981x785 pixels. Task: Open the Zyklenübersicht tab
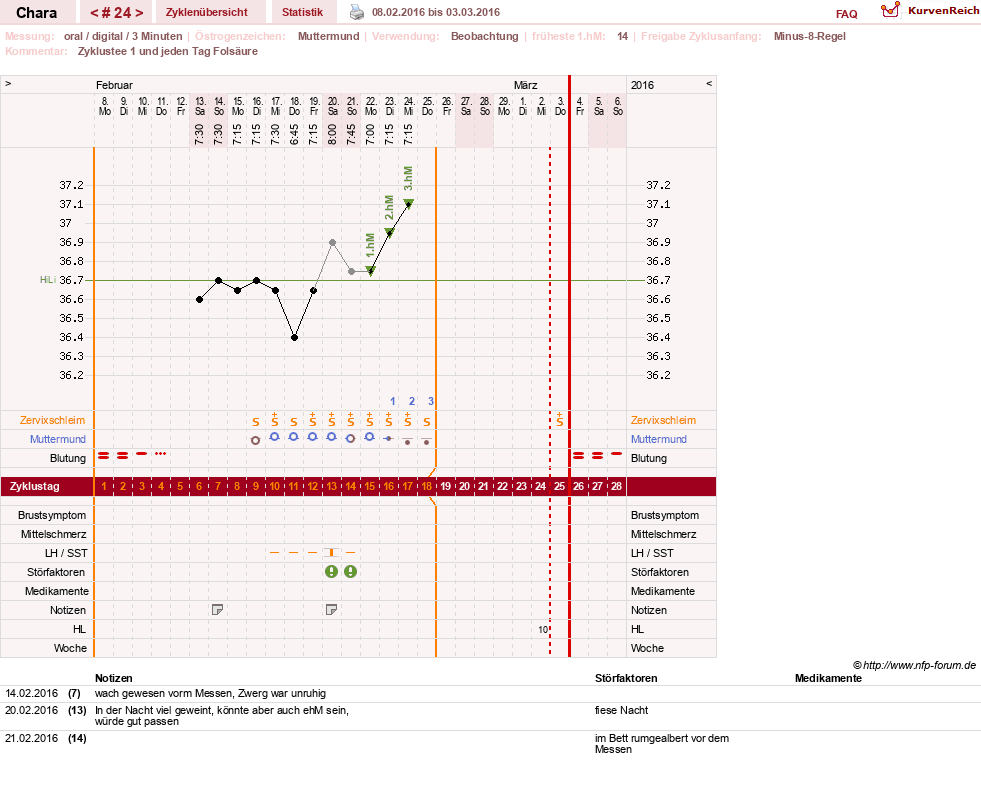click(x=206, y=12)
